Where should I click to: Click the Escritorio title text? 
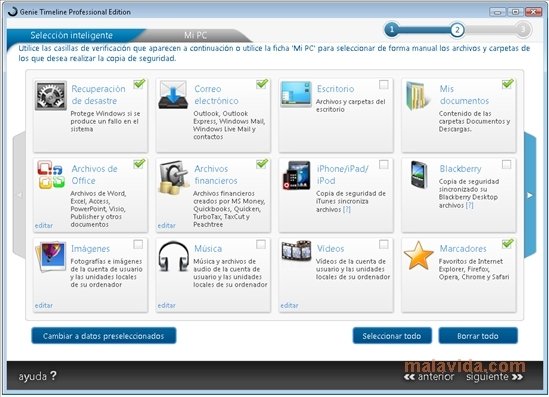click(x=335, y=89)
